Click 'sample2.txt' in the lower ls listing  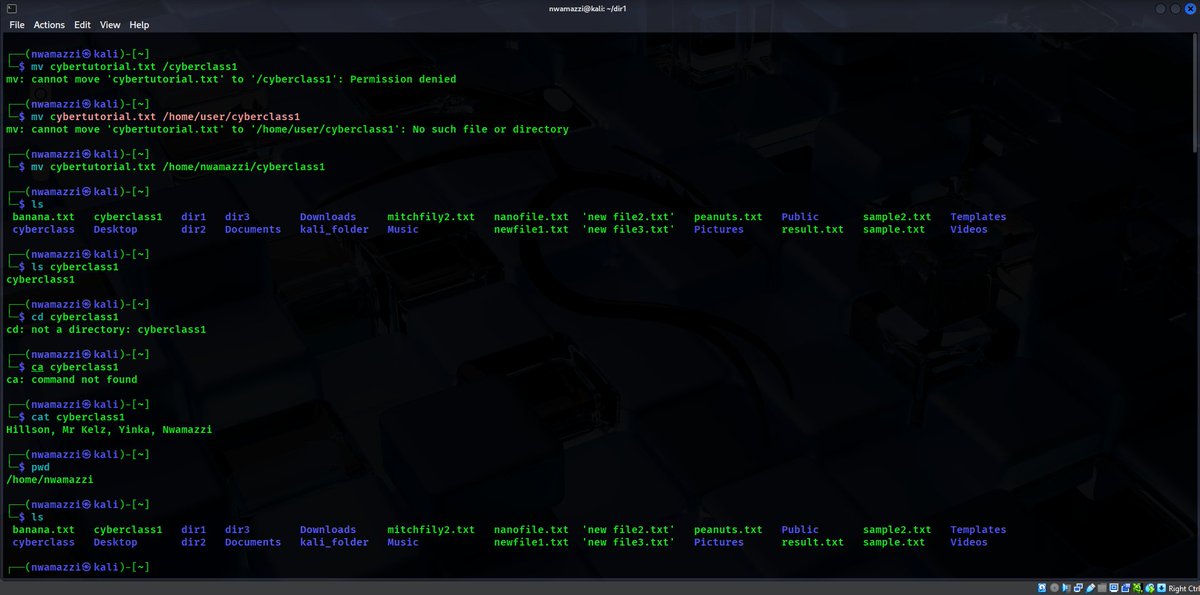[897, 530]
